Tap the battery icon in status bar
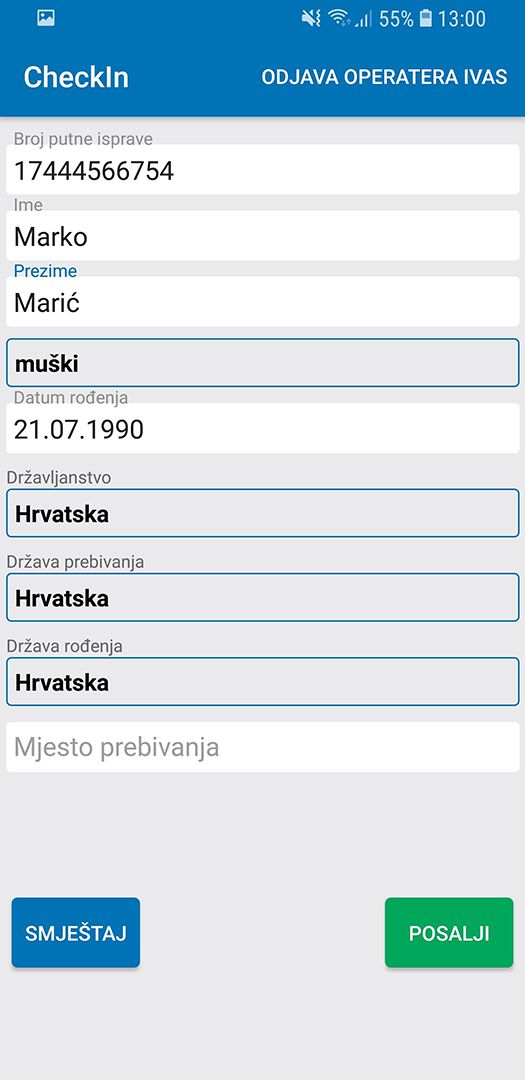This screenshot has height=1080, width=525. click(x=426, y=19)
